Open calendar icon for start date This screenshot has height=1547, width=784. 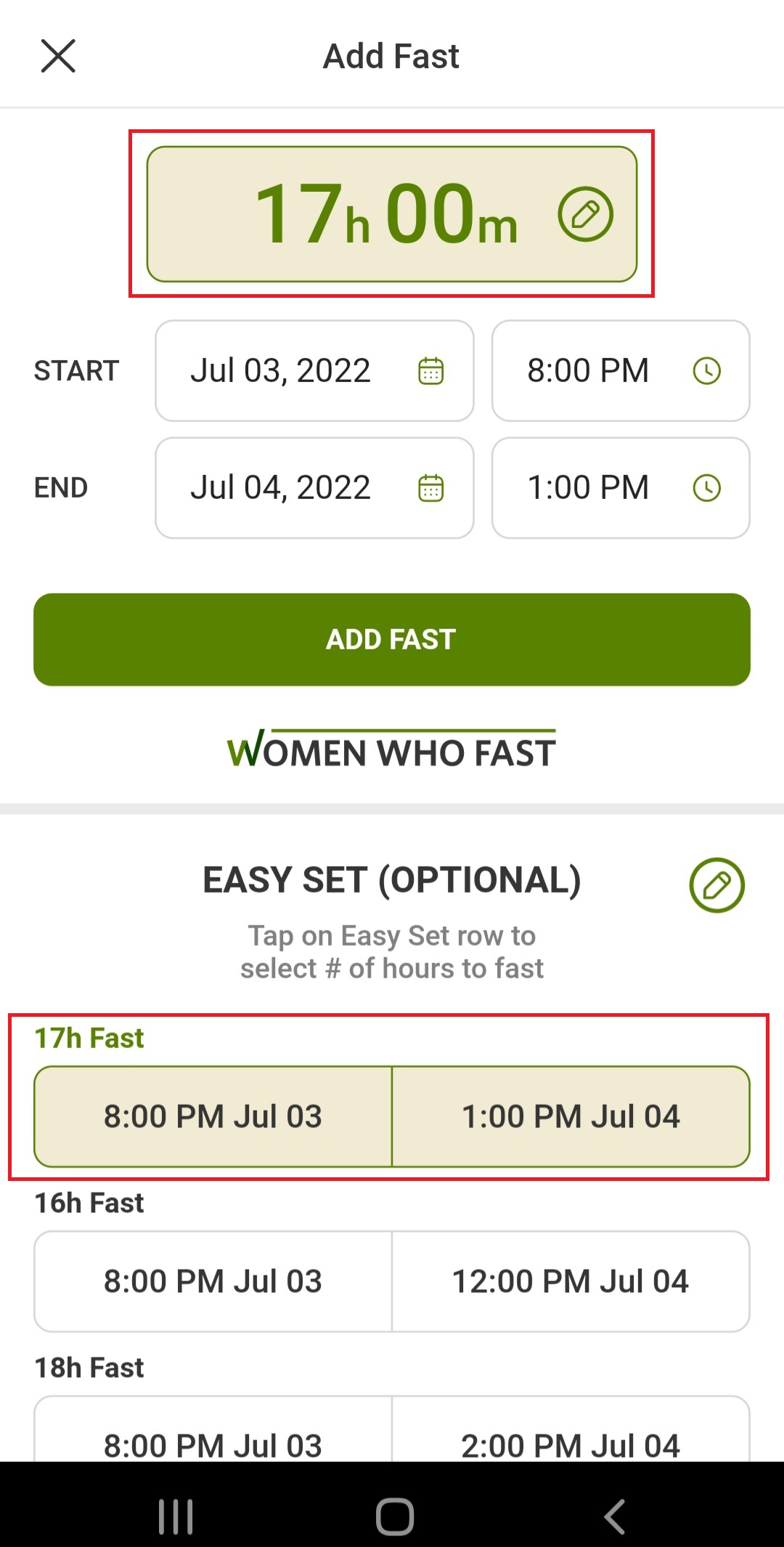(430, 371)
